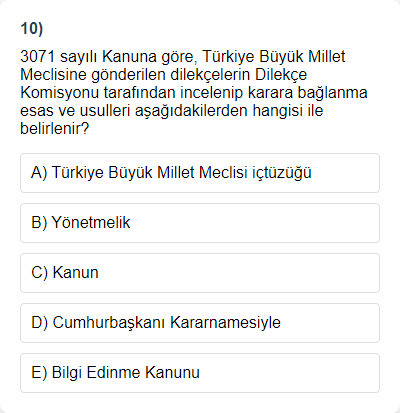Click the letter A) in first option
The image size is (400, 413).
(x=39, y=173)
